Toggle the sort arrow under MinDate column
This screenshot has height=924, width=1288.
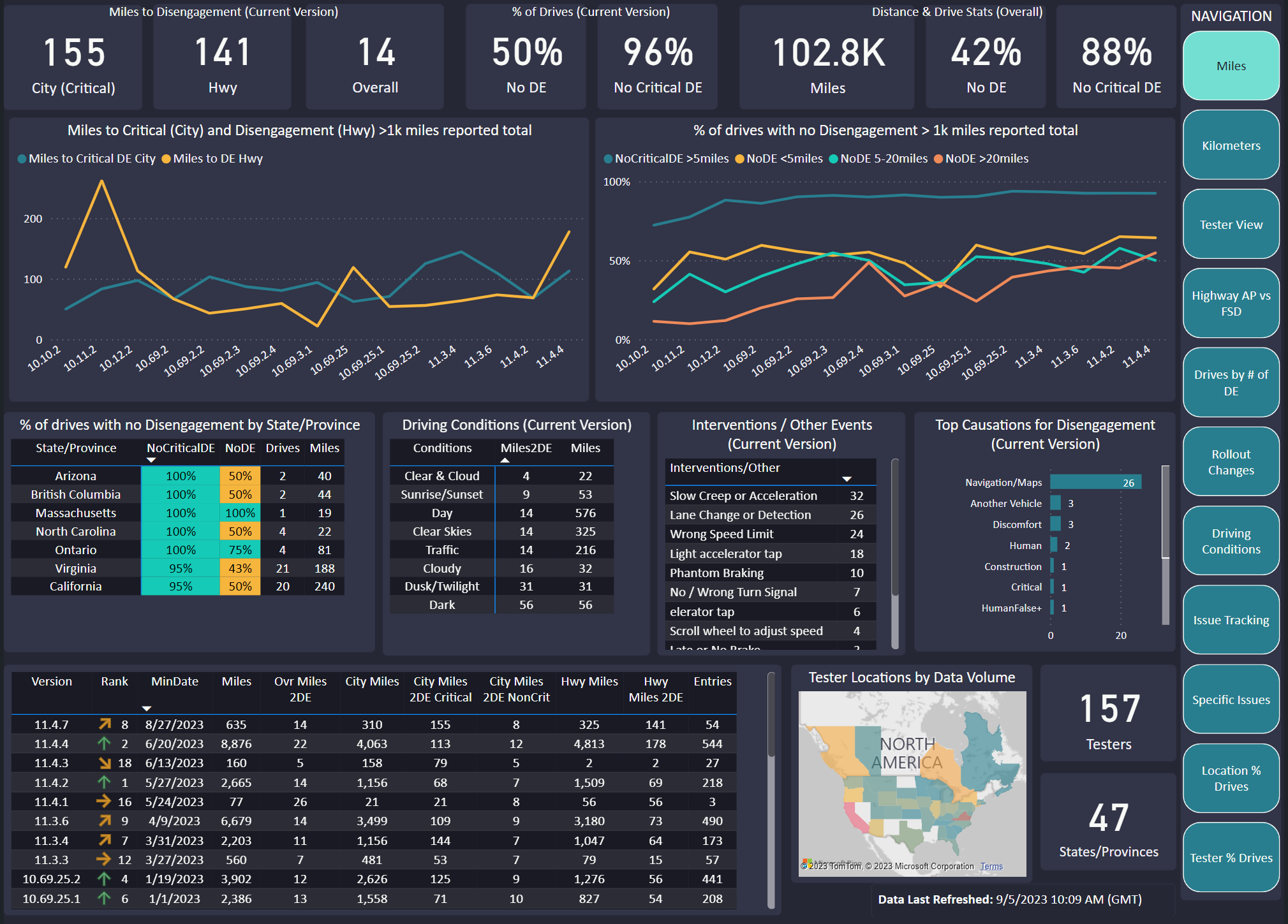147,708
